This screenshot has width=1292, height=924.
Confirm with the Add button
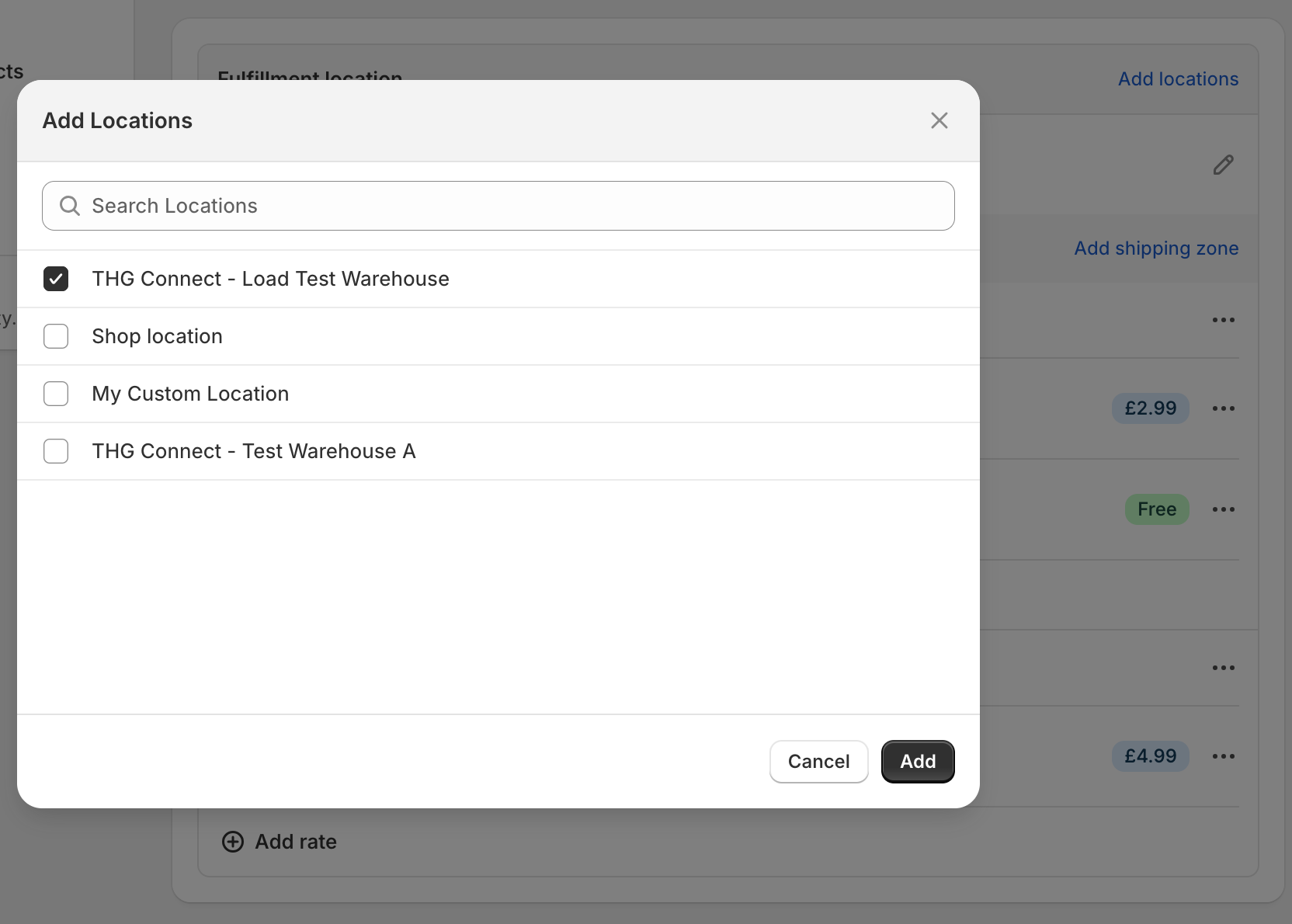(917, 762)
